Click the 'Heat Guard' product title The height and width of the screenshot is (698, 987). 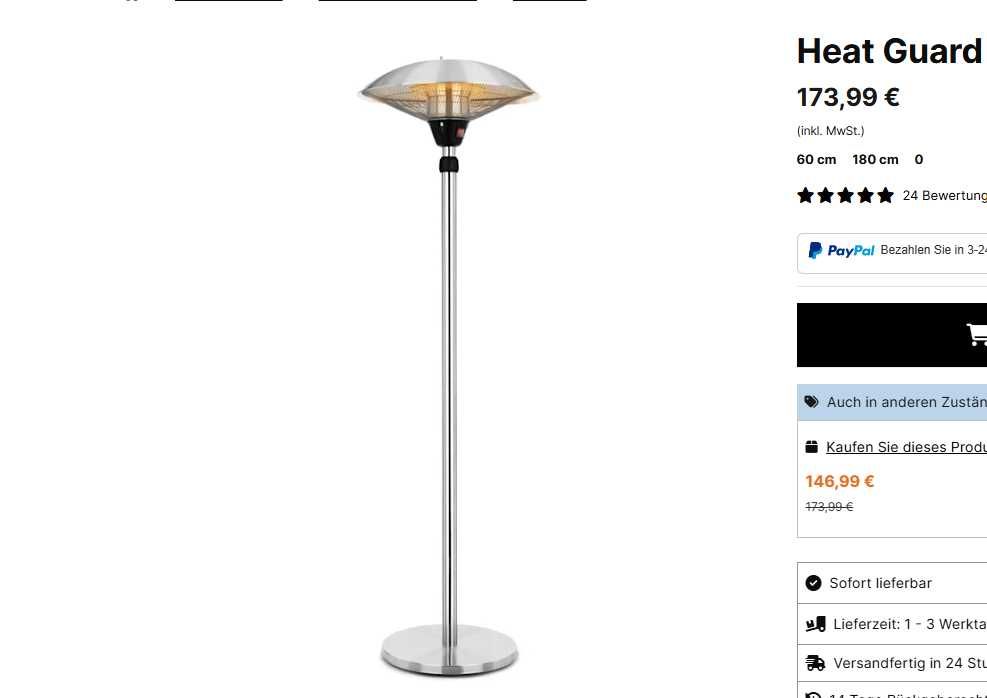(x=891, y=51)
